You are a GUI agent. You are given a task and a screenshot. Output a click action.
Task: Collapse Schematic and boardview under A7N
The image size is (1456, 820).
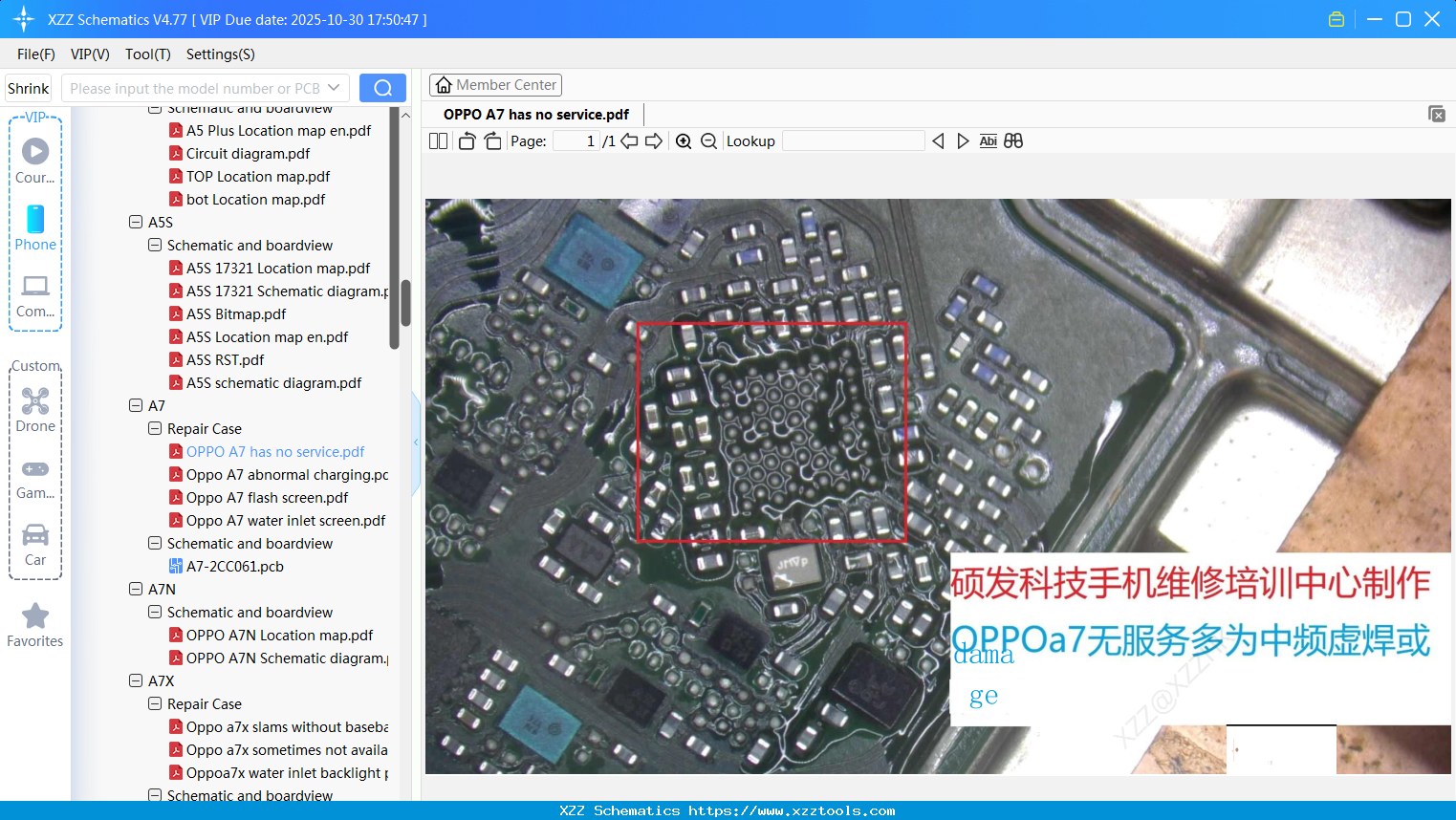click(x=155, y=612)
